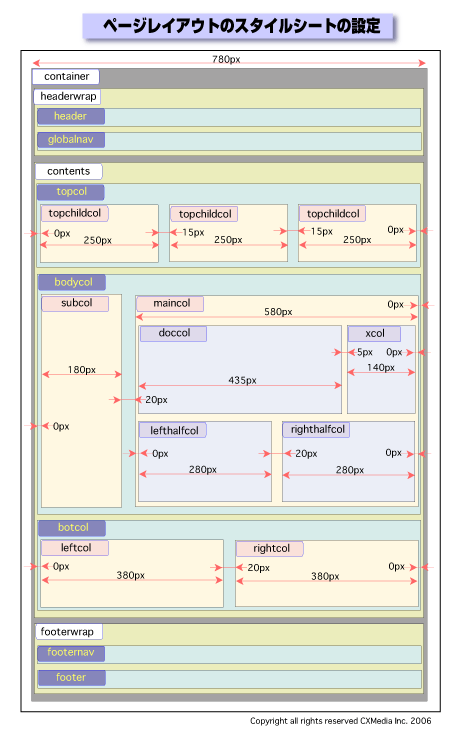Click the righthalfcol label

(316, 430)
